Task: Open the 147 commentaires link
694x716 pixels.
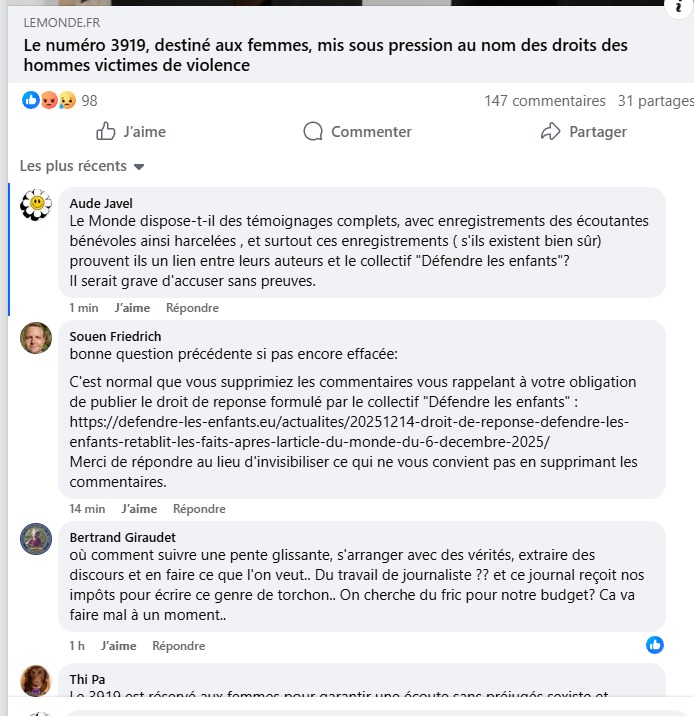Action: coord(545,100)
